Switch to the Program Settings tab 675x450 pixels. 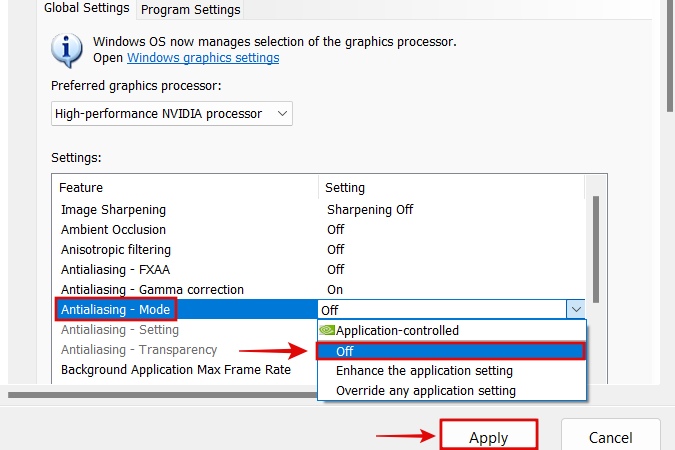(x=190, y=10)
